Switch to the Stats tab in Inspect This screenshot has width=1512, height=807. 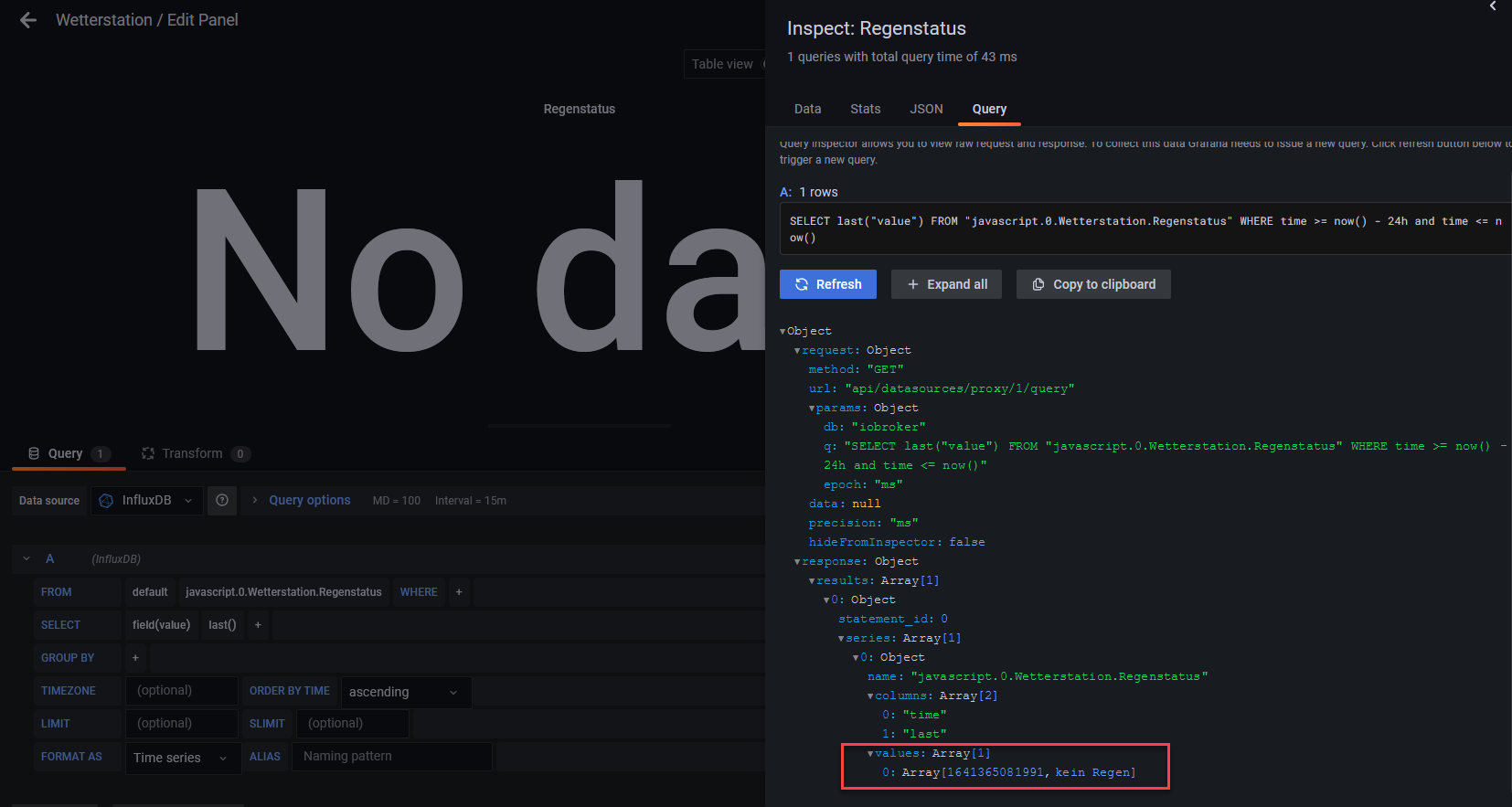(x=865, y=109)
